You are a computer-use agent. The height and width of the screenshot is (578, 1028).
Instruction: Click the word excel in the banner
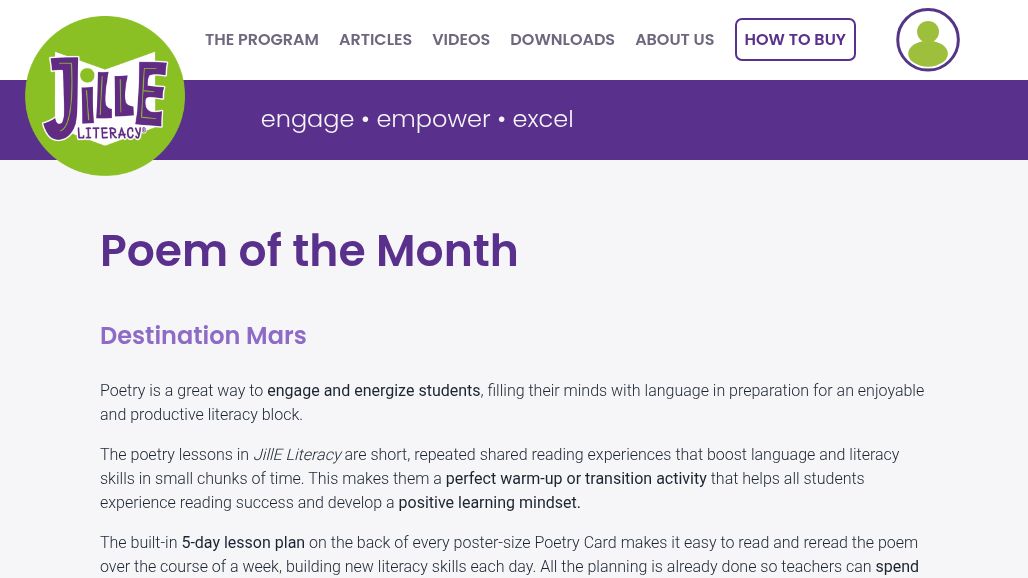[543, 119]
